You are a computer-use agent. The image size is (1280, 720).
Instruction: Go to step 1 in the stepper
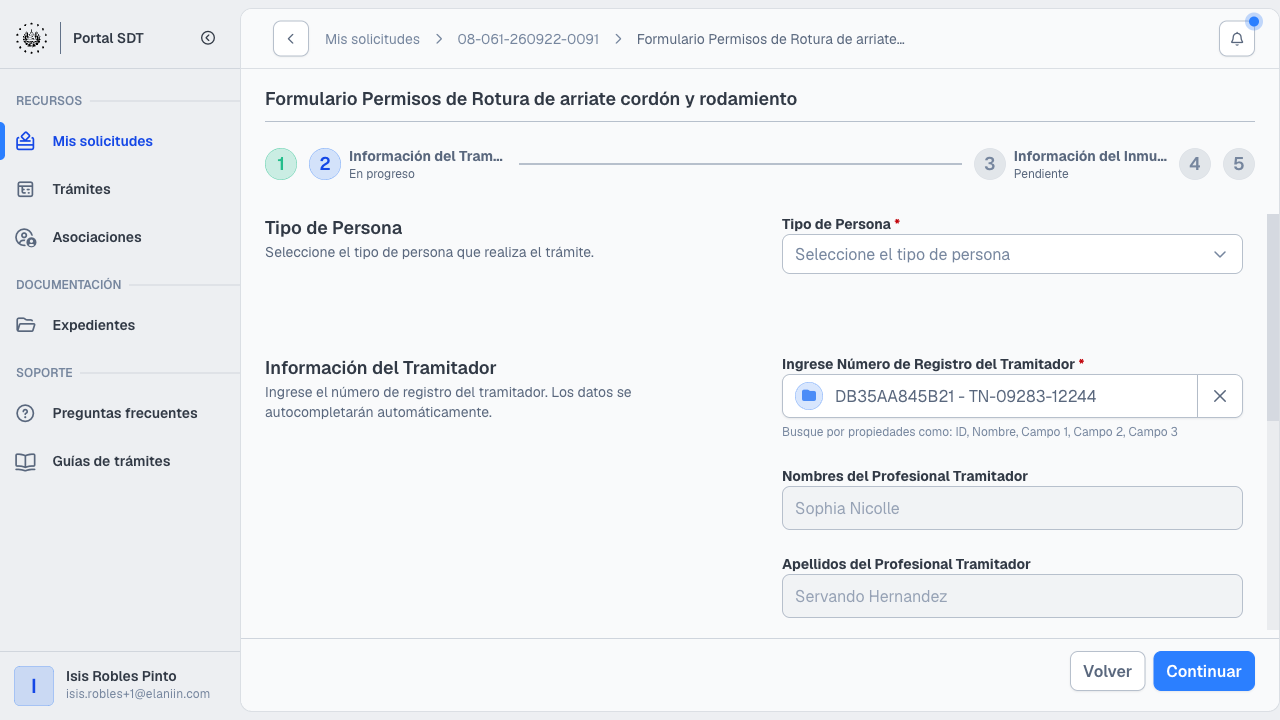(x=281, y=164)
